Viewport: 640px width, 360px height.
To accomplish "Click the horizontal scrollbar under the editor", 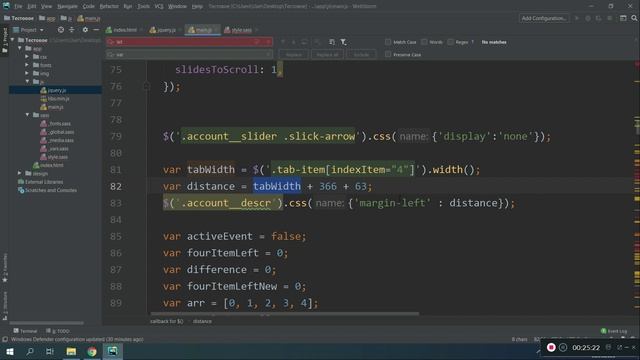I will pyautogui.click(x=284, y=313).
